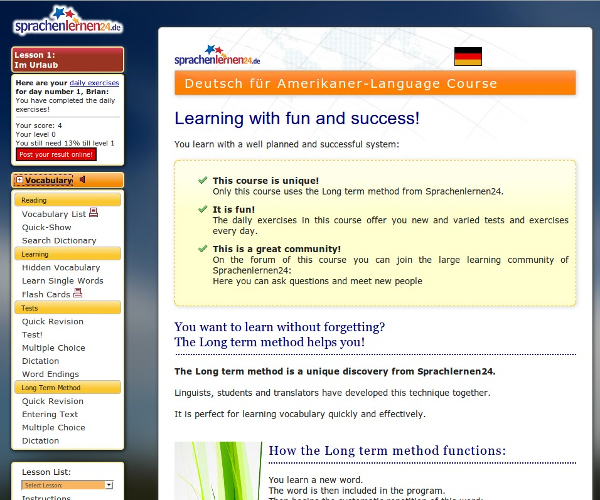This screenshot has height=500, width=600.
Task: Collapse the Vocabulary section expander
Action: coord(20,180)
